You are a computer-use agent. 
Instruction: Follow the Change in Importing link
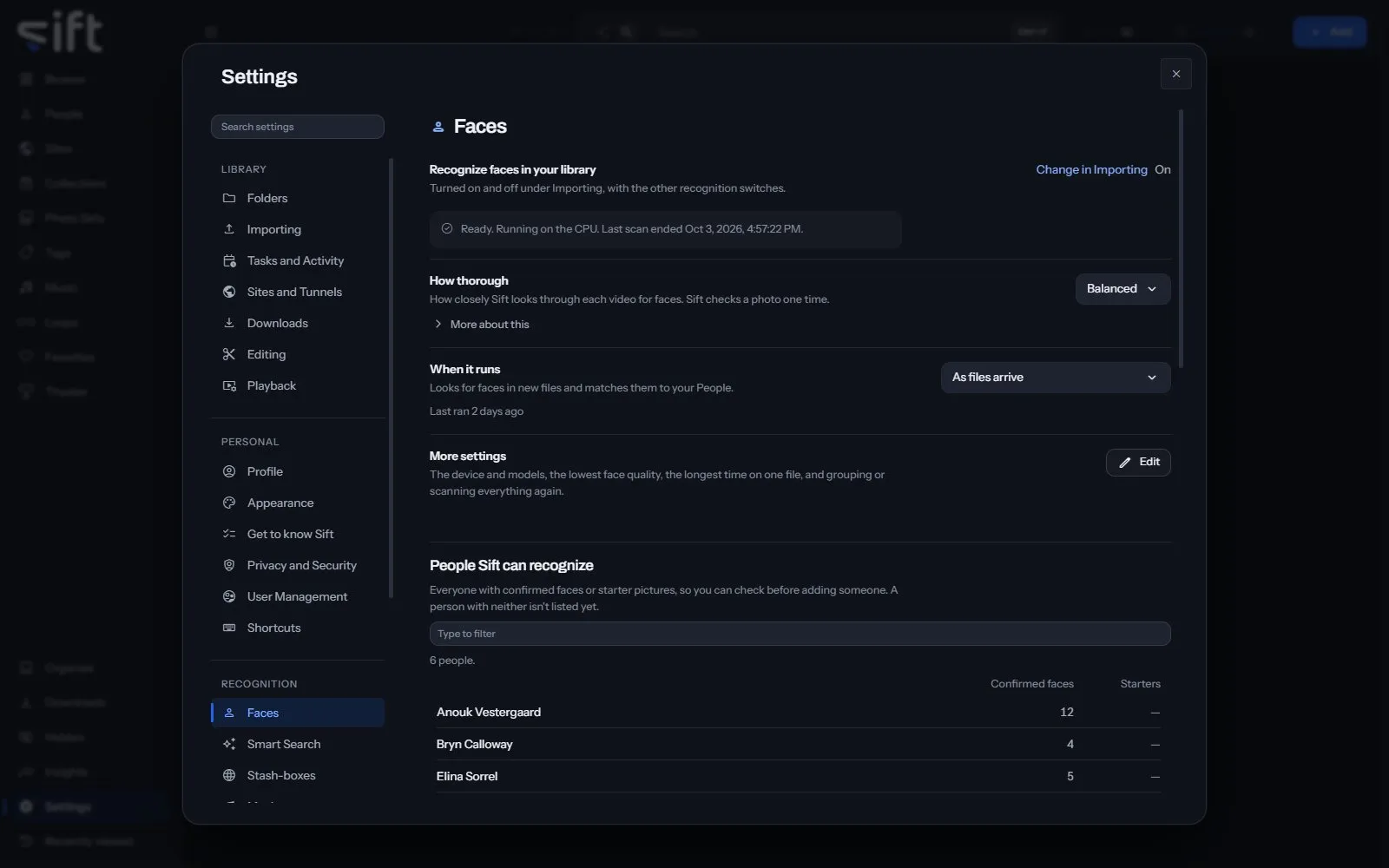click(1091, 170)
